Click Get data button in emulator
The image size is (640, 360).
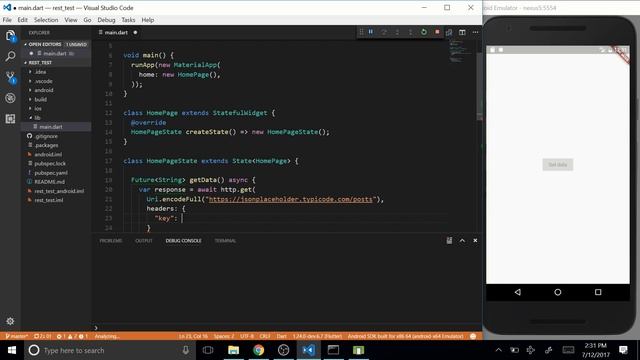coord(558,164)
